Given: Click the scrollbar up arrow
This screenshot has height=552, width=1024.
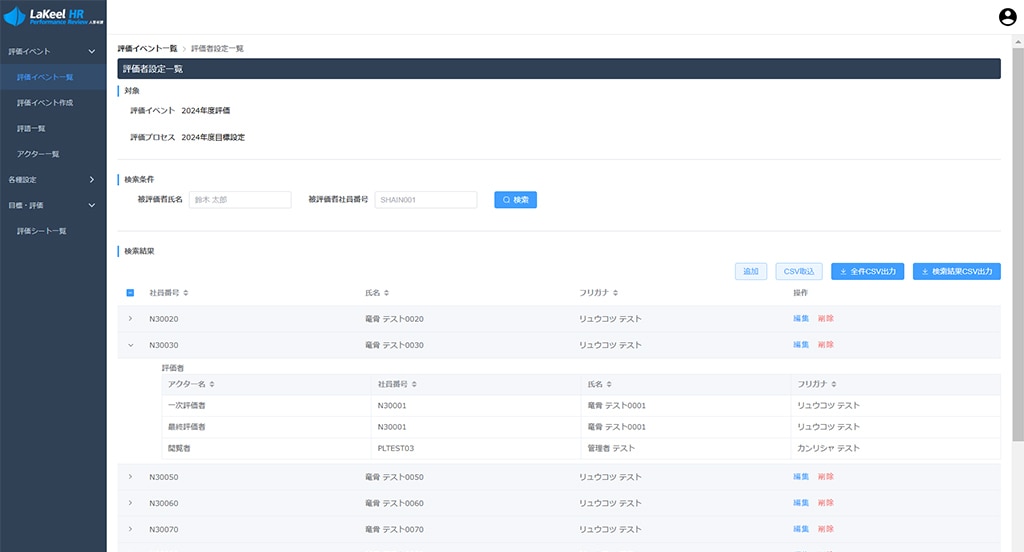Looking at the screenshot, I should click(x=1018, y=41).
